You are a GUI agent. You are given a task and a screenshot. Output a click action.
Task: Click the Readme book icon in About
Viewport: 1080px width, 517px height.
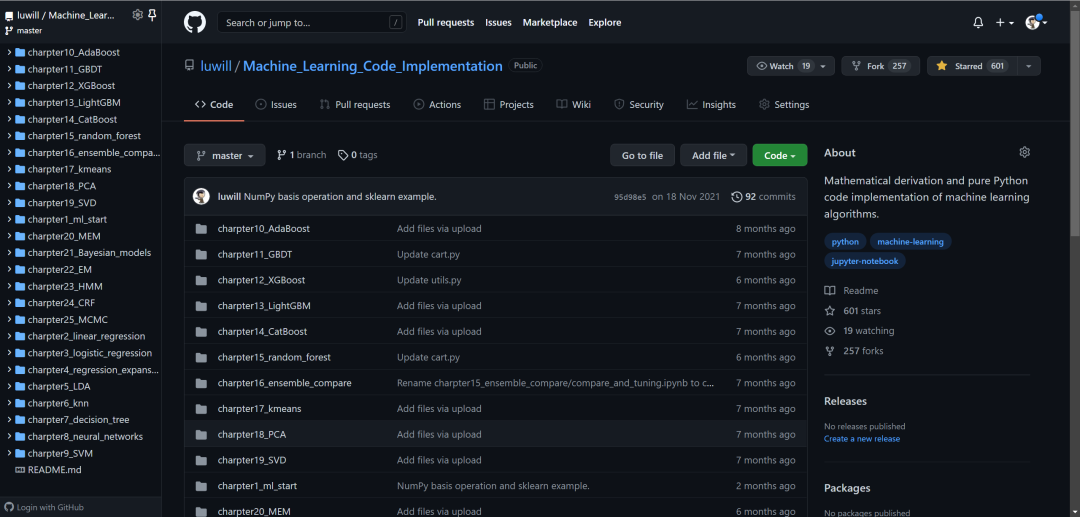tap(830, 291)
